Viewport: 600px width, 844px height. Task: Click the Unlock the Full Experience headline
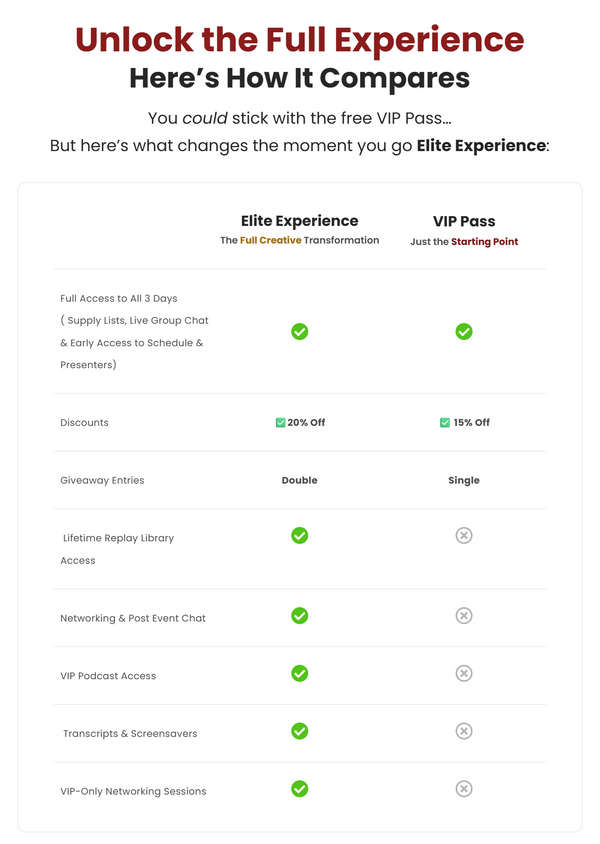299,40
